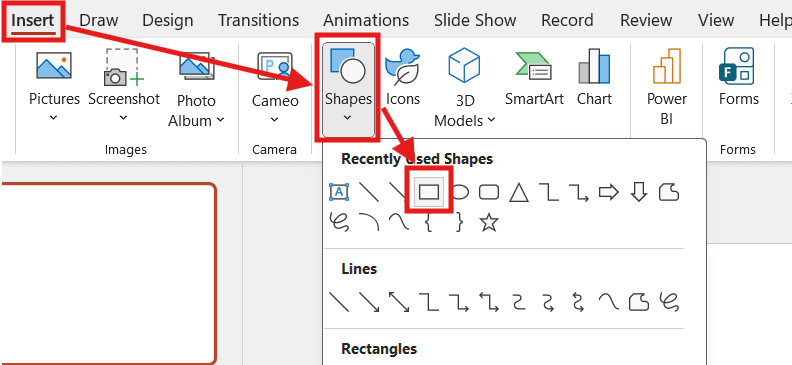
Task: Pick the Arc shape in recent shapes
Action: (x=369, y=222)
